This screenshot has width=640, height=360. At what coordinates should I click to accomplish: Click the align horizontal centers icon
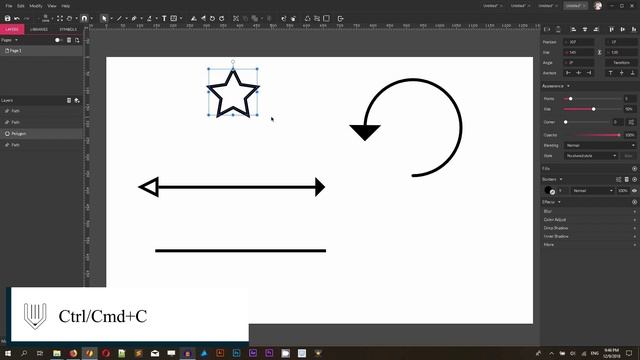(x=585, y=29)
